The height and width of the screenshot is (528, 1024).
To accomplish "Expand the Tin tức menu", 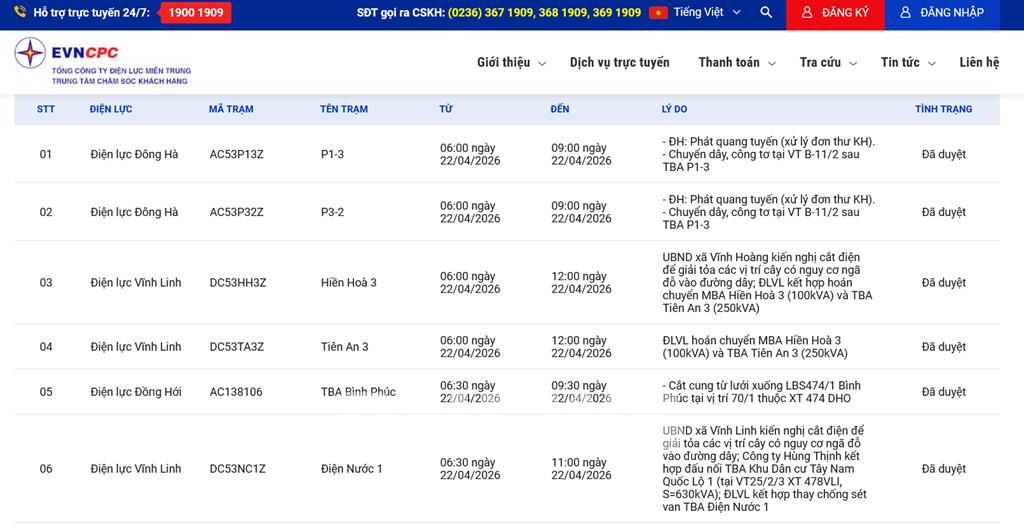I will coord(907,63).
